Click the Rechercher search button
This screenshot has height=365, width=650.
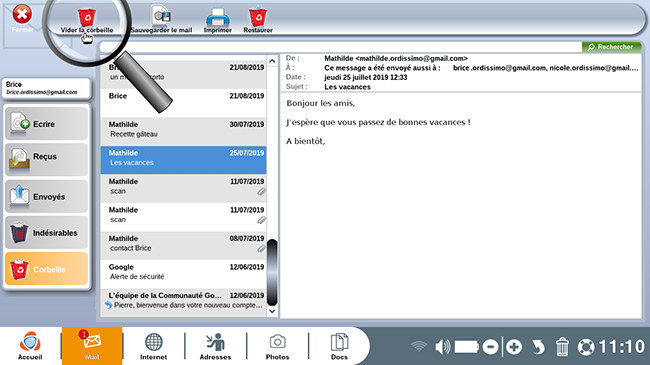tap(611, 47)
